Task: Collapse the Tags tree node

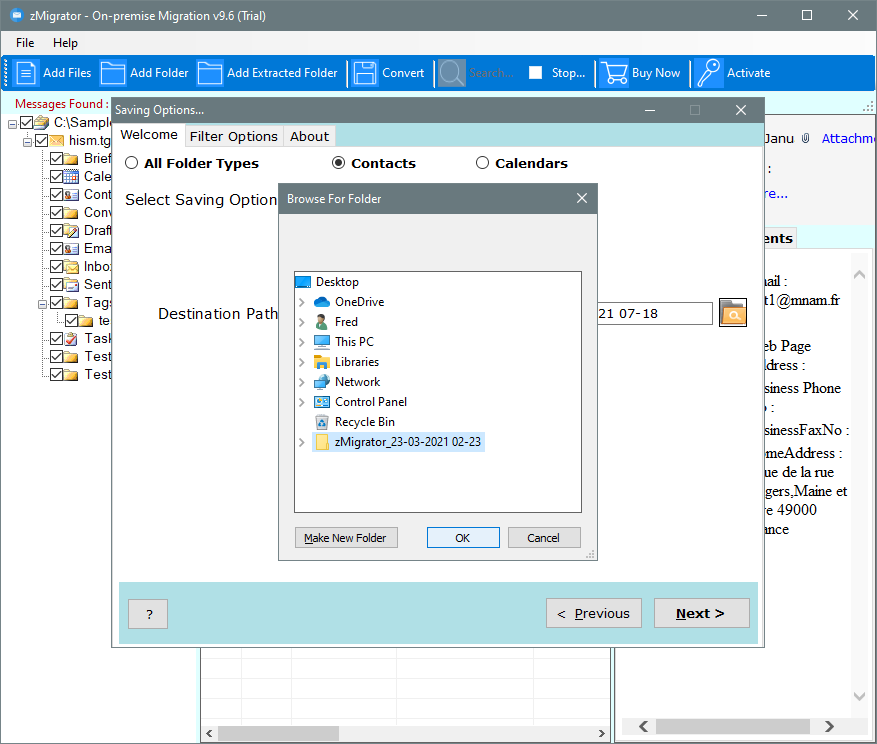Action: pyautogui.click(x=42, y=304)
